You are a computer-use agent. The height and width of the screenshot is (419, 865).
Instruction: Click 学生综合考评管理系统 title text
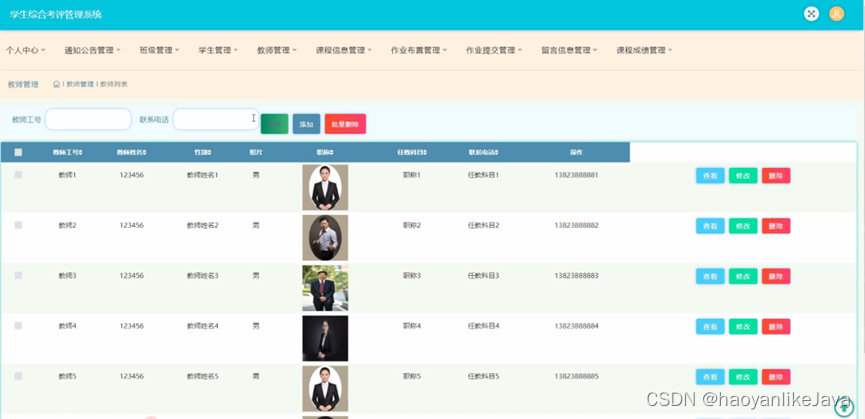(x=55, y=15)
